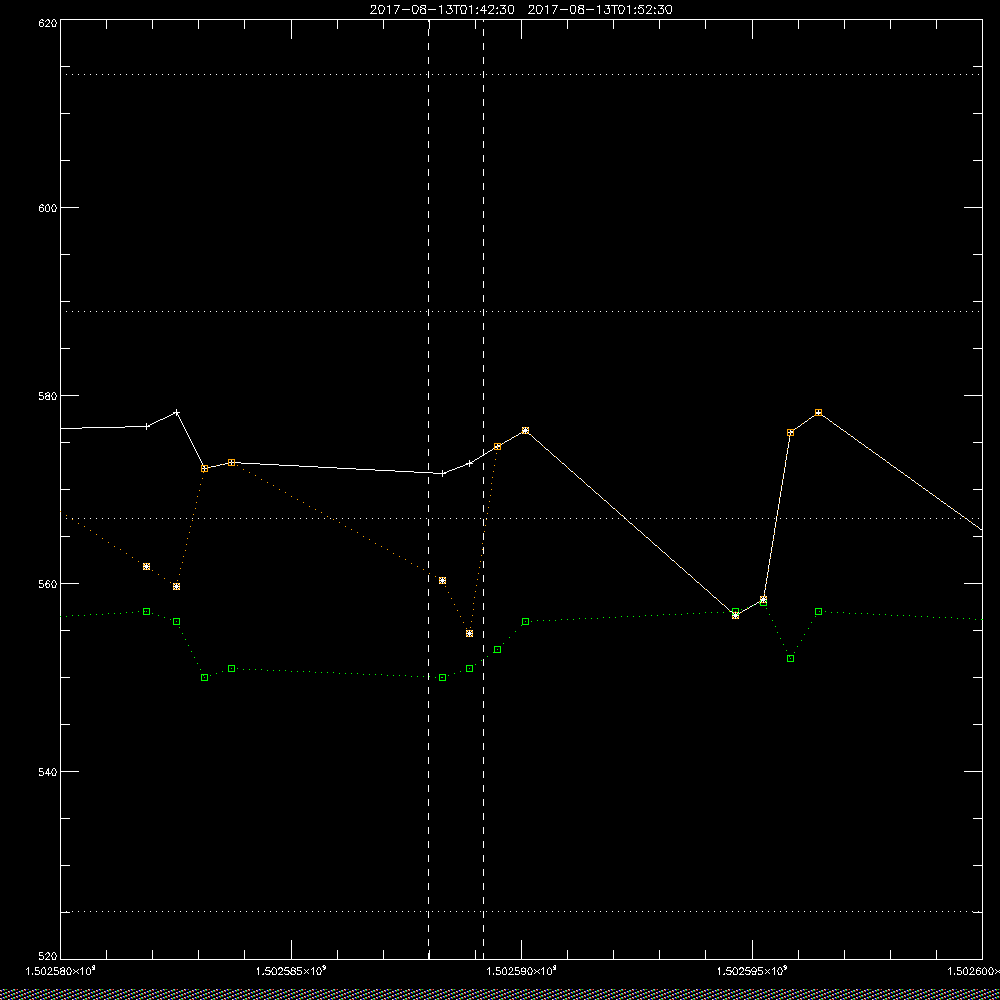Click the 540 label on the y-axis
This screenshot has width=1000, height=1000.
click(48, 772)
